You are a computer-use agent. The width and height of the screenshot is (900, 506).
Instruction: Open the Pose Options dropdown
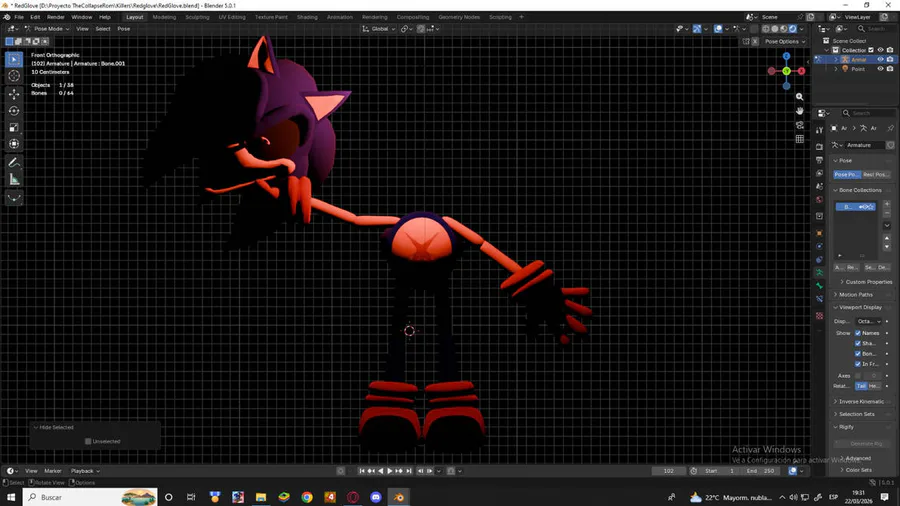point(785,41)
